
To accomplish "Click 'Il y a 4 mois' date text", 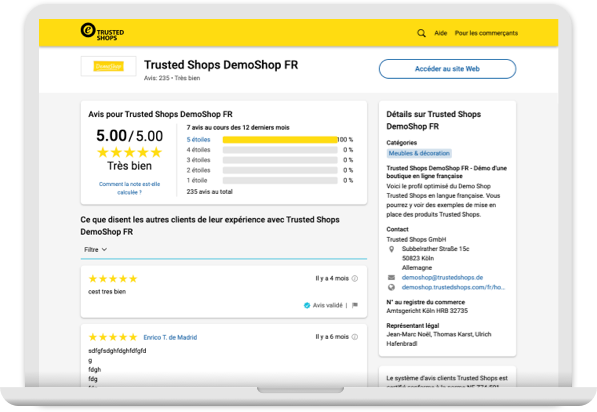I will click(x=332, y=278).
